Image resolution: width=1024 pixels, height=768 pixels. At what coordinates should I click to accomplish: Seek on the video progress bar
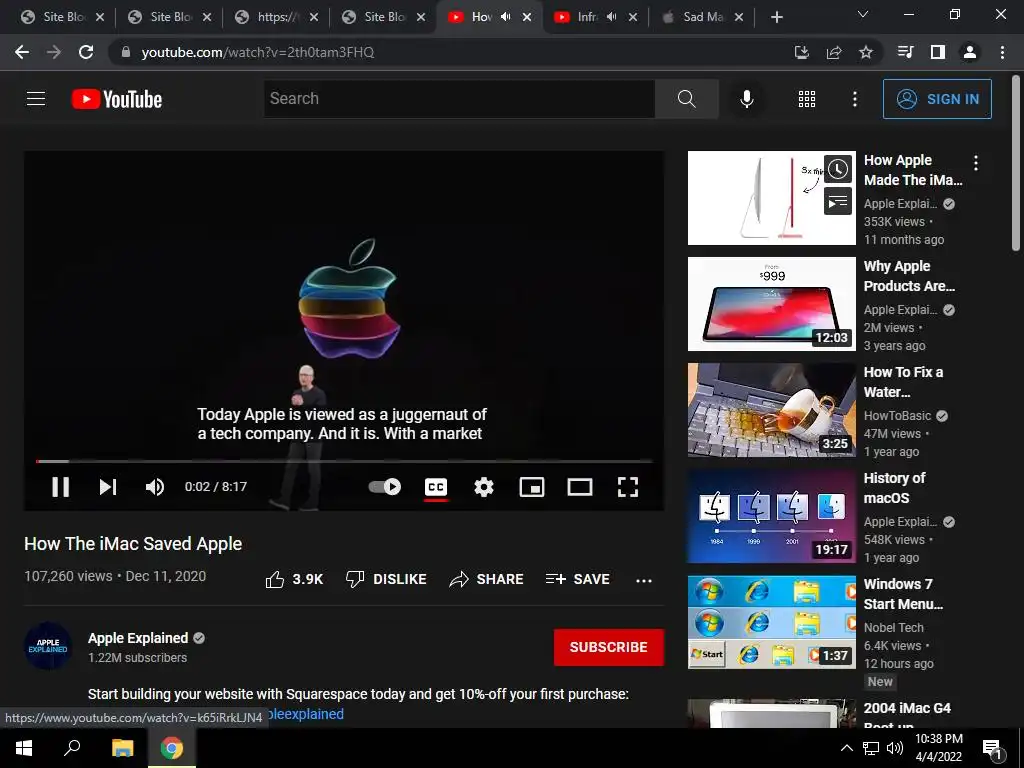tap(344, 461)
